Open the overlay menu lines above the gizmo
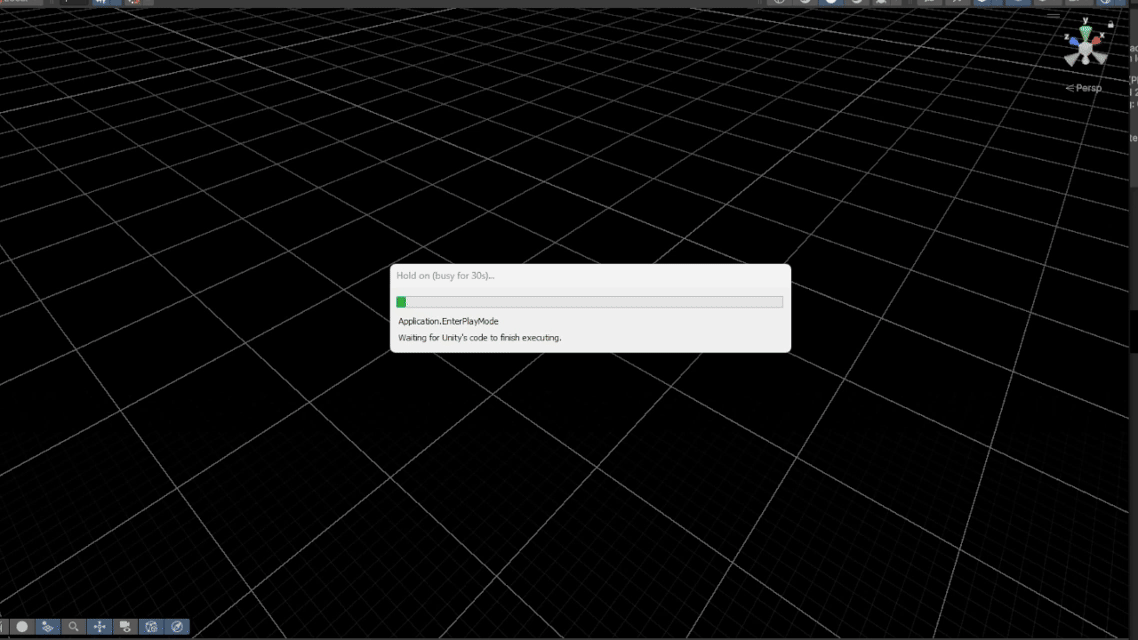 1053,15
